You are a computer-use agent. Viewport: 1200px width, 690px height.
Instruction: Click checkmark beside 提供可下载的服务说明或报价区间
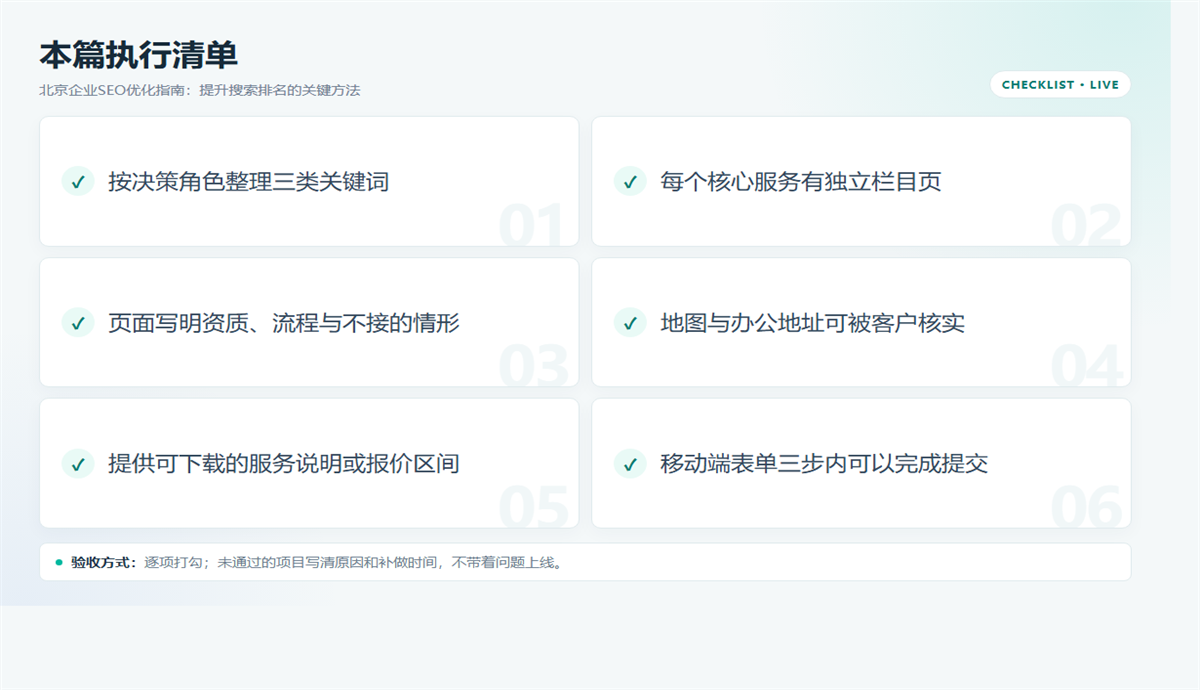[x=78, y=463]
